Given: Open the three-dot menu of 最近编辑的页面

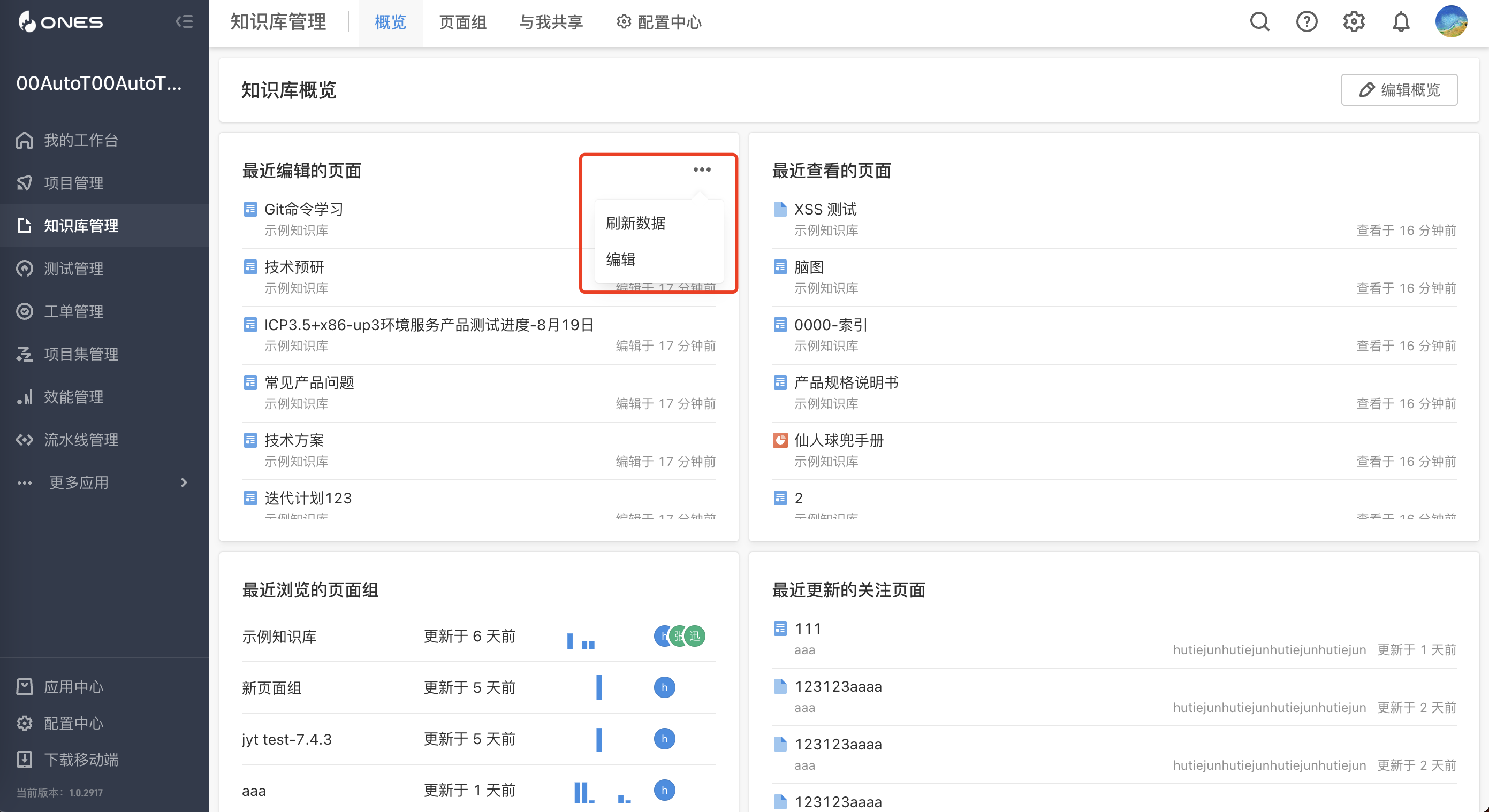Looking at the screenshot, I should click(702, 170).
